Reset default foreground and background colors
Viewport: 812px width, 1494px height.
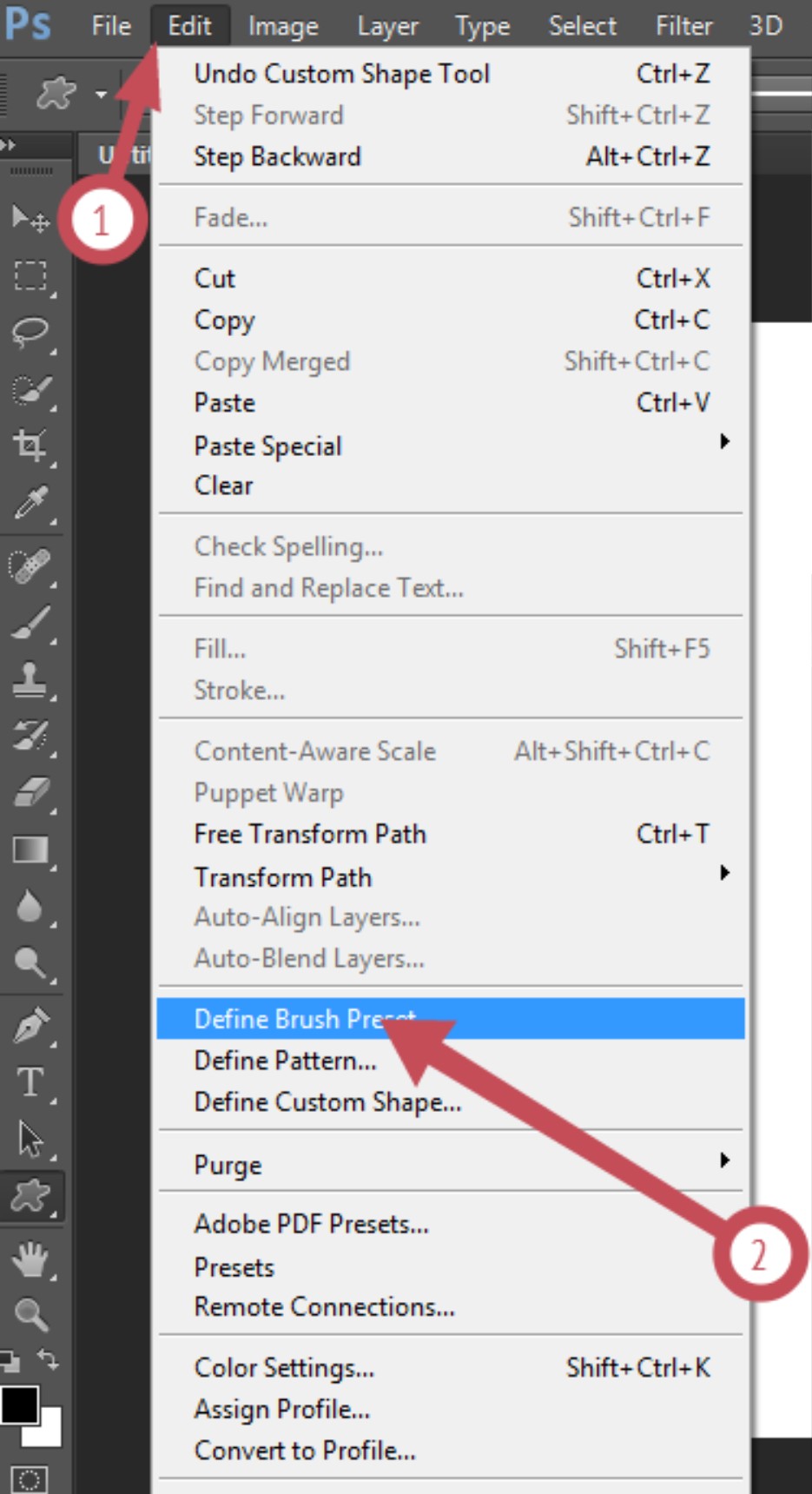click(x=10, y=1360)
